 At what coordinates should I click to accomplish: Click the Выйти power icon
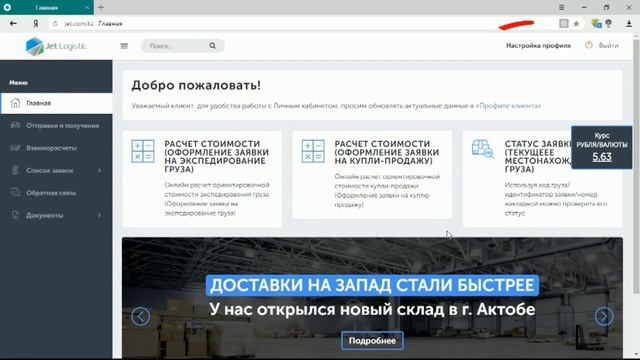click(x=589, y=45)
